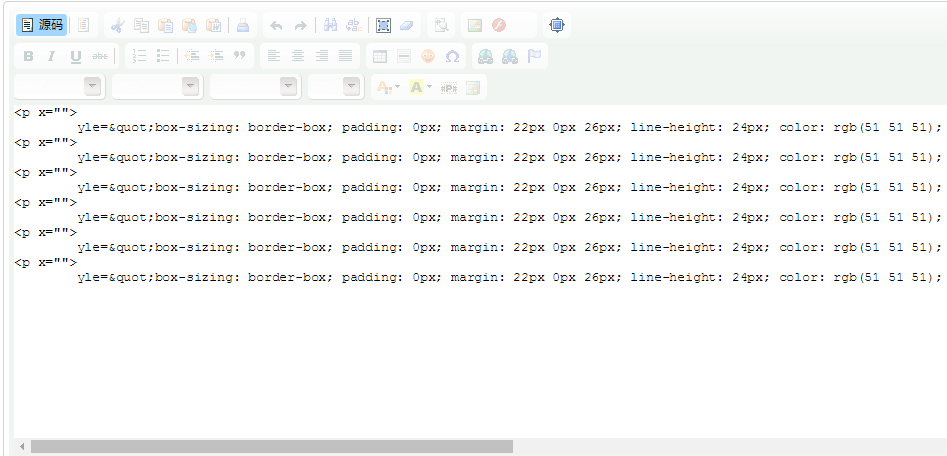Click the cut scissors icon
Viewport: 947px width, 456px height.
pyautogui.click(x=118, y=25)
